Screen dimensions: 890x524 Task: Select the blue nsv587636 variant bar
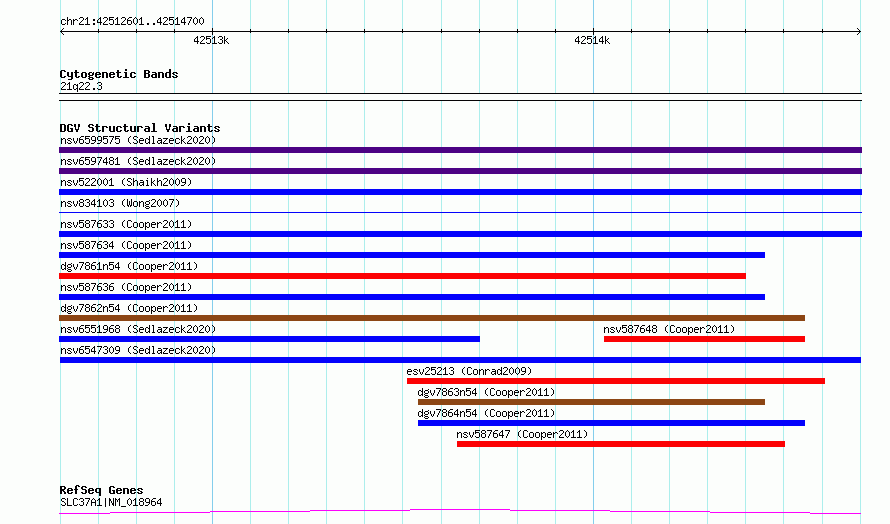point(412,297)
